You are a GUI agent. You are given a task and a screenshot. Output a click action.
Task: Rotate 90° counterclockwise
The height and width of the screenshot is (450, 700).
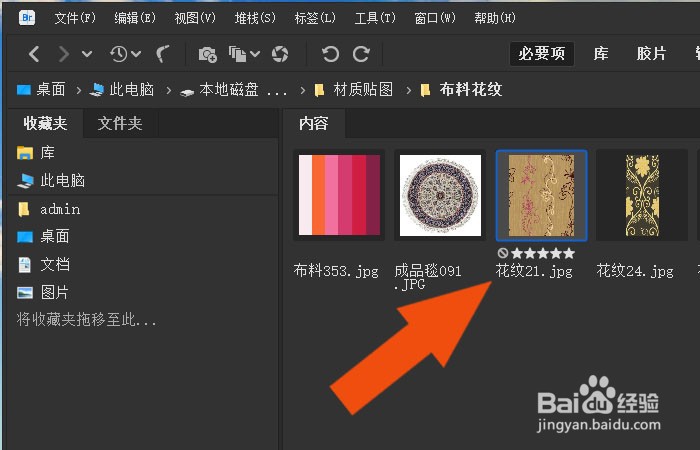(x=330, y=54)
